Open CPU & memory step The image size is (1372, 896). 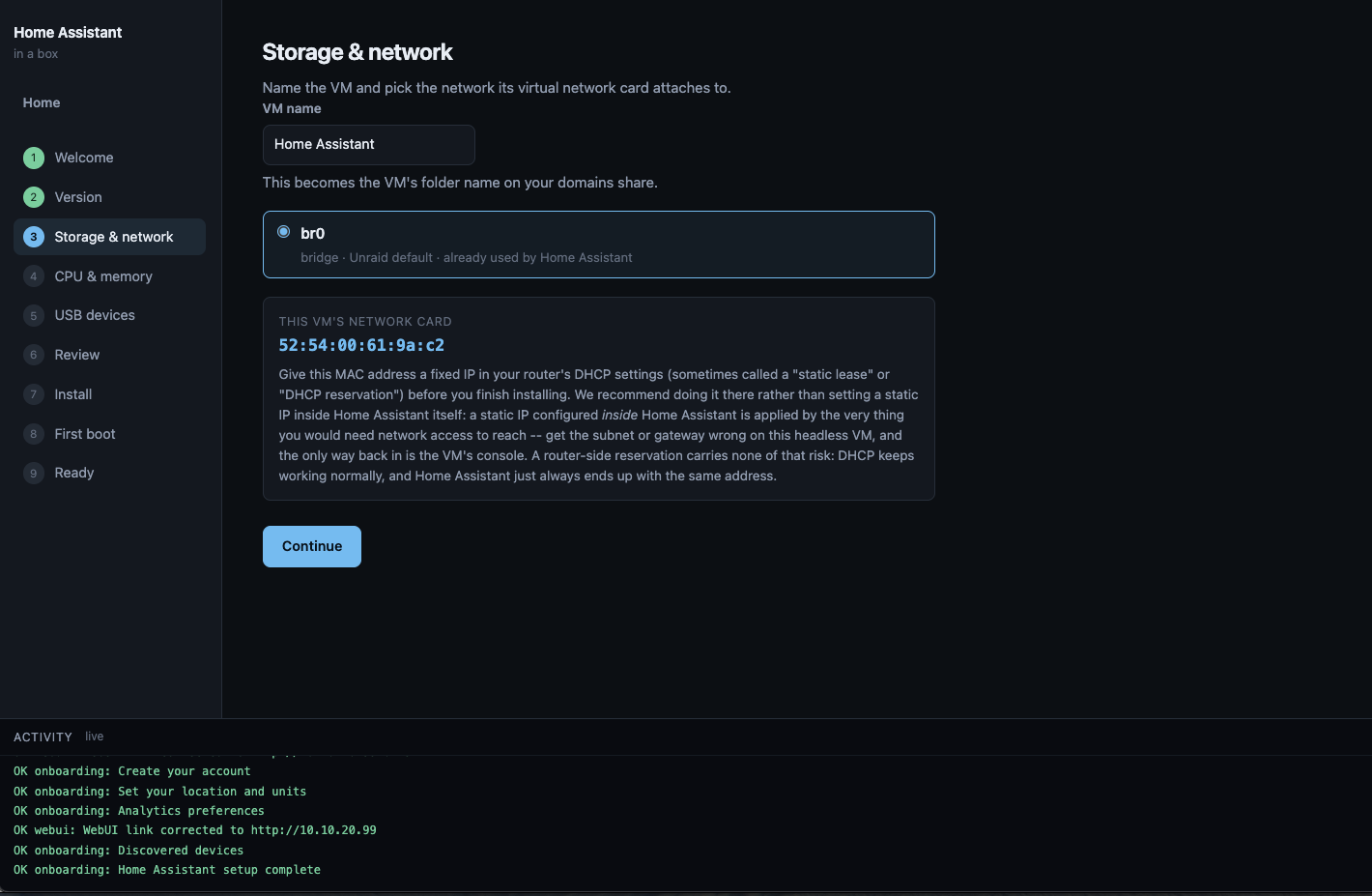tap(109, 276)
